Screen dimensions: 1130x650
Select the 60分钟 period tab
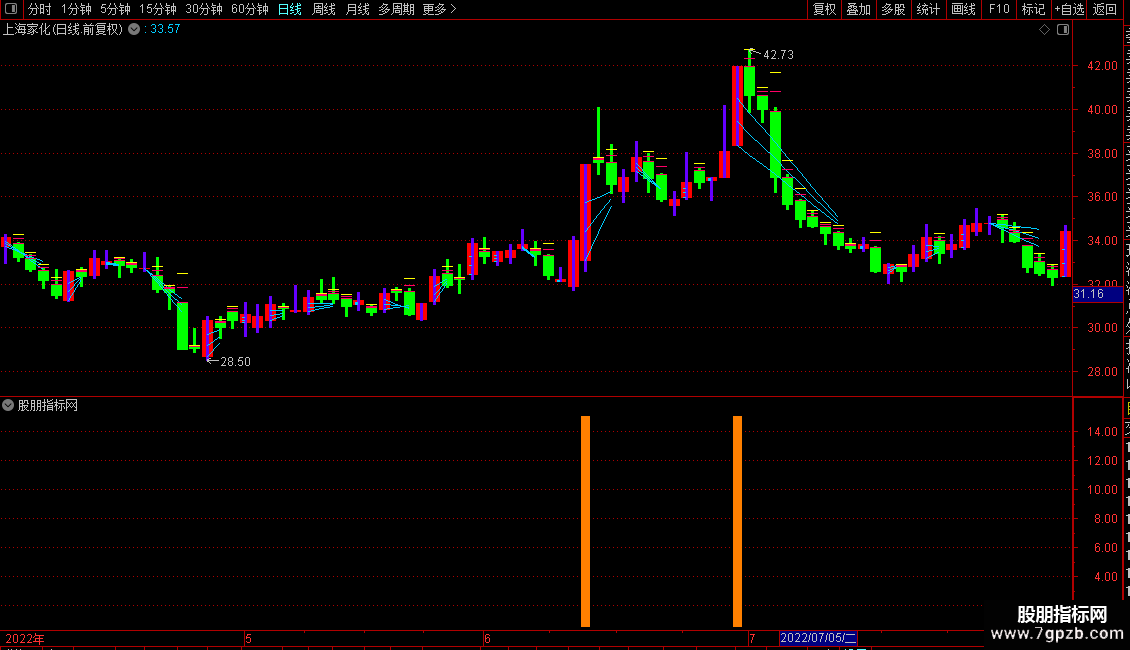[x=249, y=9]
